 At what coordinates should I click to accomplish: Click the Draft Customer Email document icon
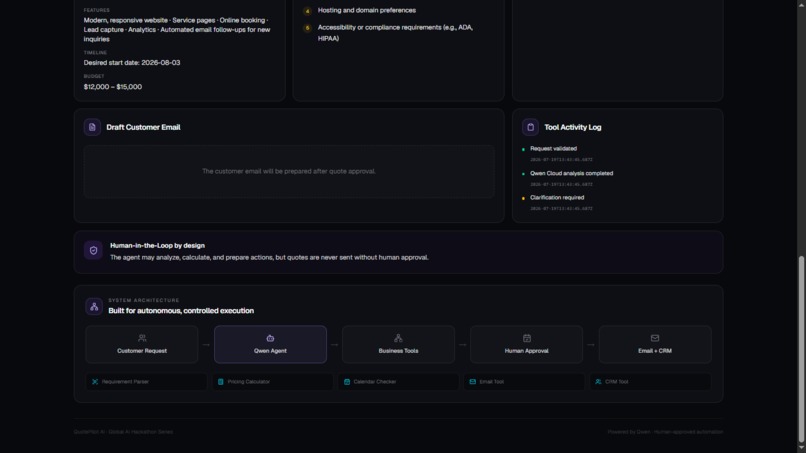[x=92, y=127]
